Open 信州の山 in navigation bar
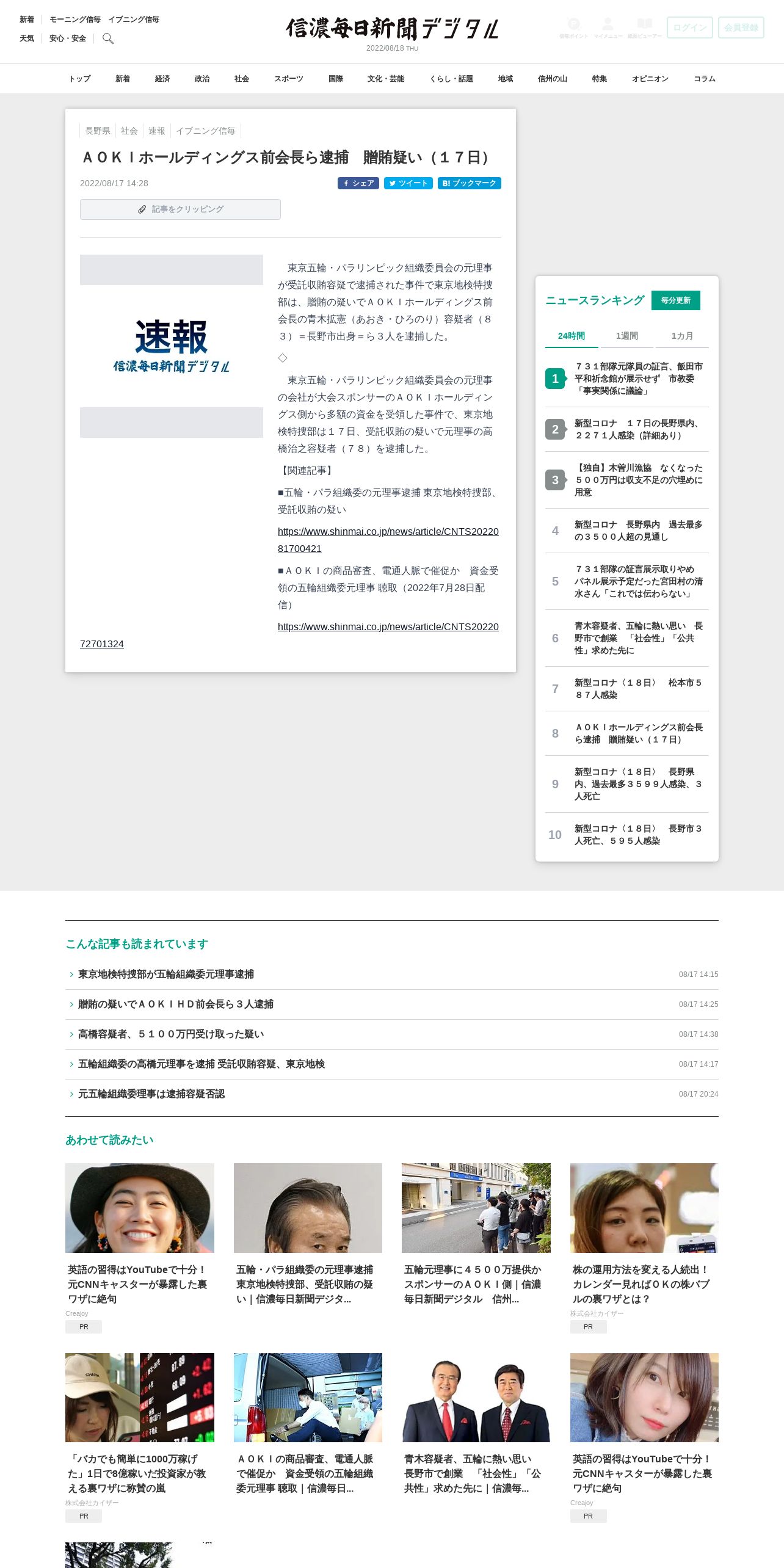 click(553, 79)
